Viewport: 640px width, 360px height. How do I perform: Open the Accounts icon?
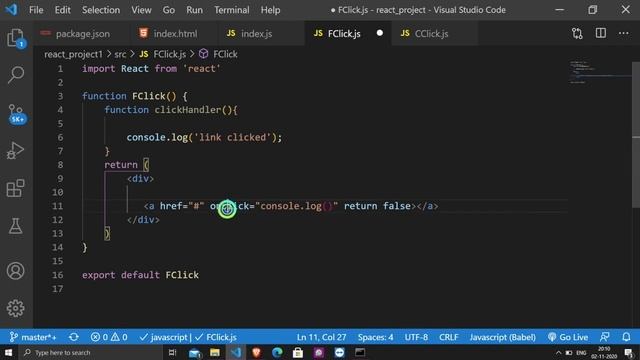pos(16,271)
